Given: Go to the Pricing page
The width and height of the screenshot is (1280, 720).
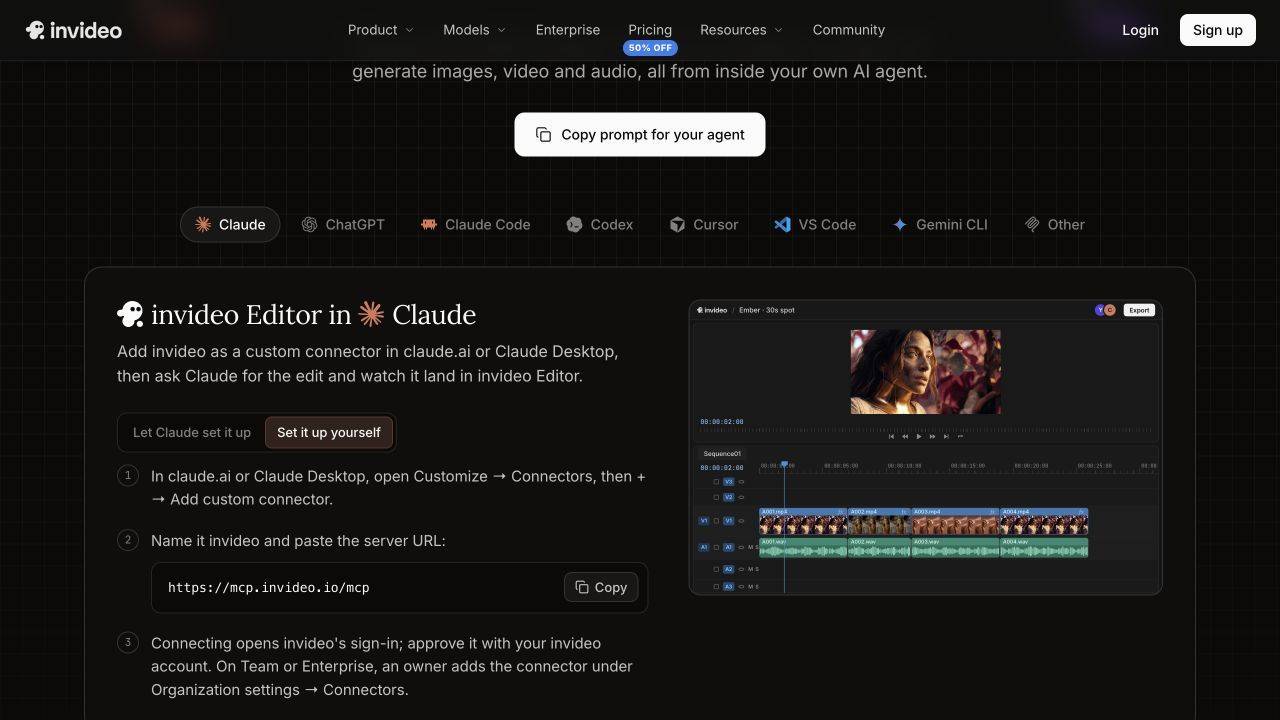Looking at the screenshot, I should click(x=650, y=30).
